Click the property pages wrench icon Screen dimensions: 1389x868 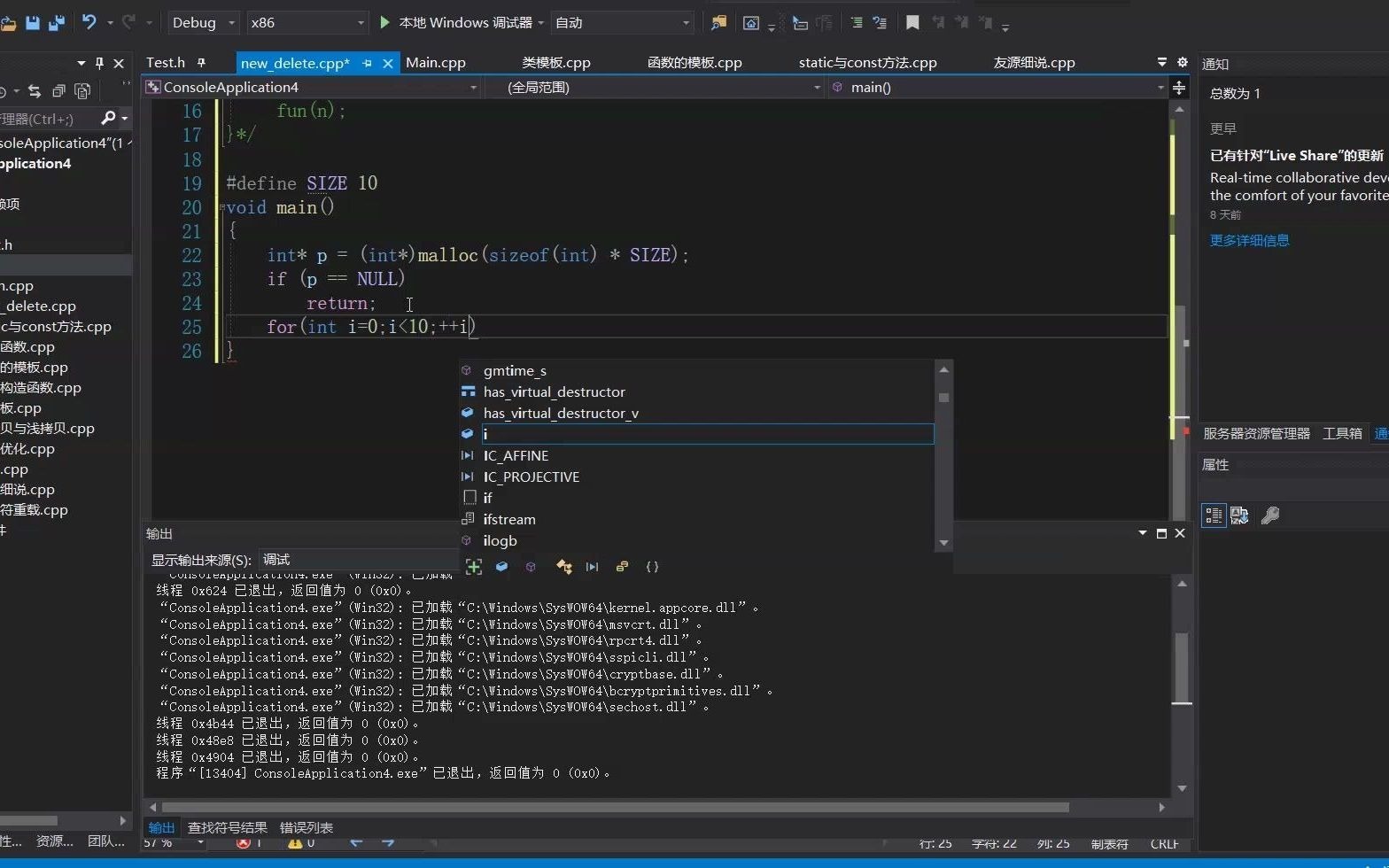point(1269,515)
